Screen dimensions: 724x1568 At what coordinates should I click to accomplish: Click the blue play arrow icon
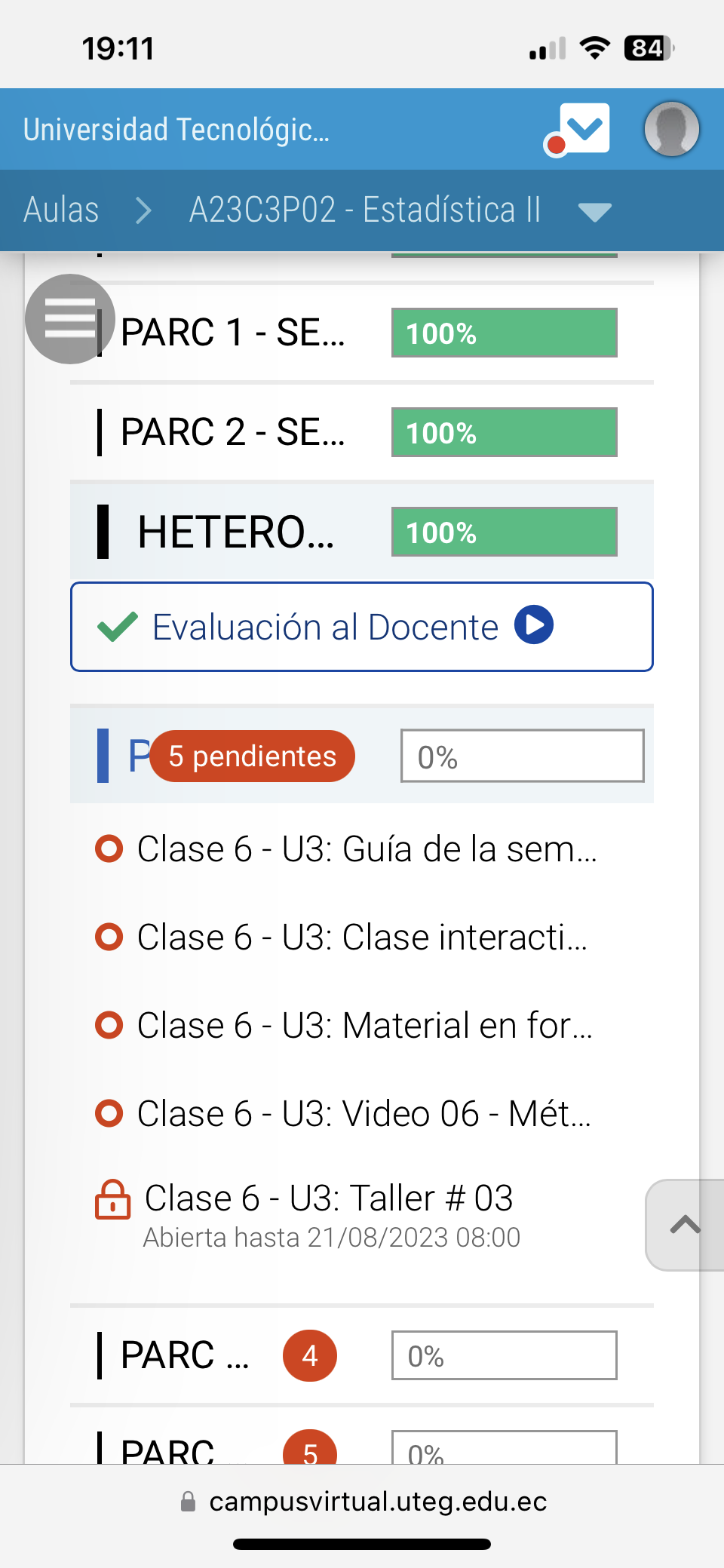tap(534, 625)
